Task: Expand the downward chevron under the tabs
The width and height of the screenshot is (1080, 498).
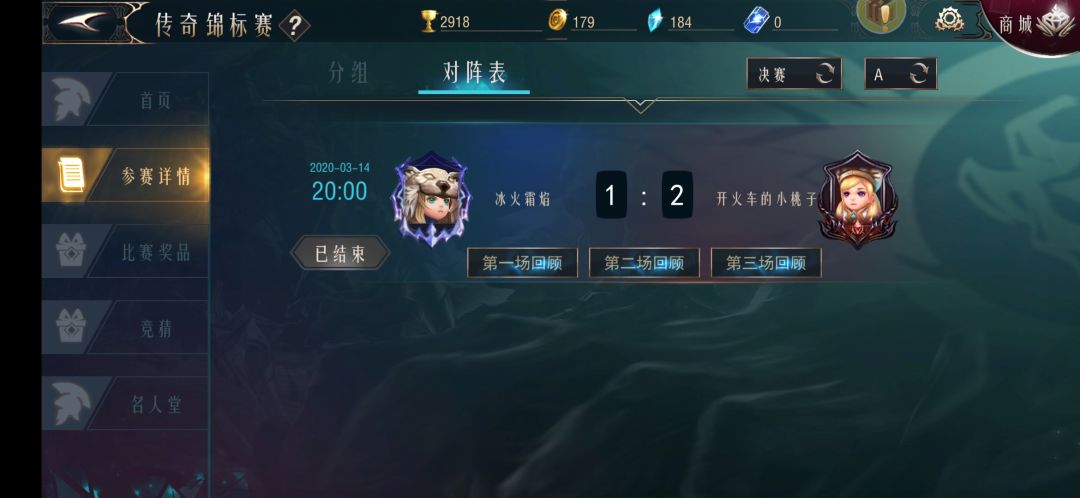Action: click(641, 105)
